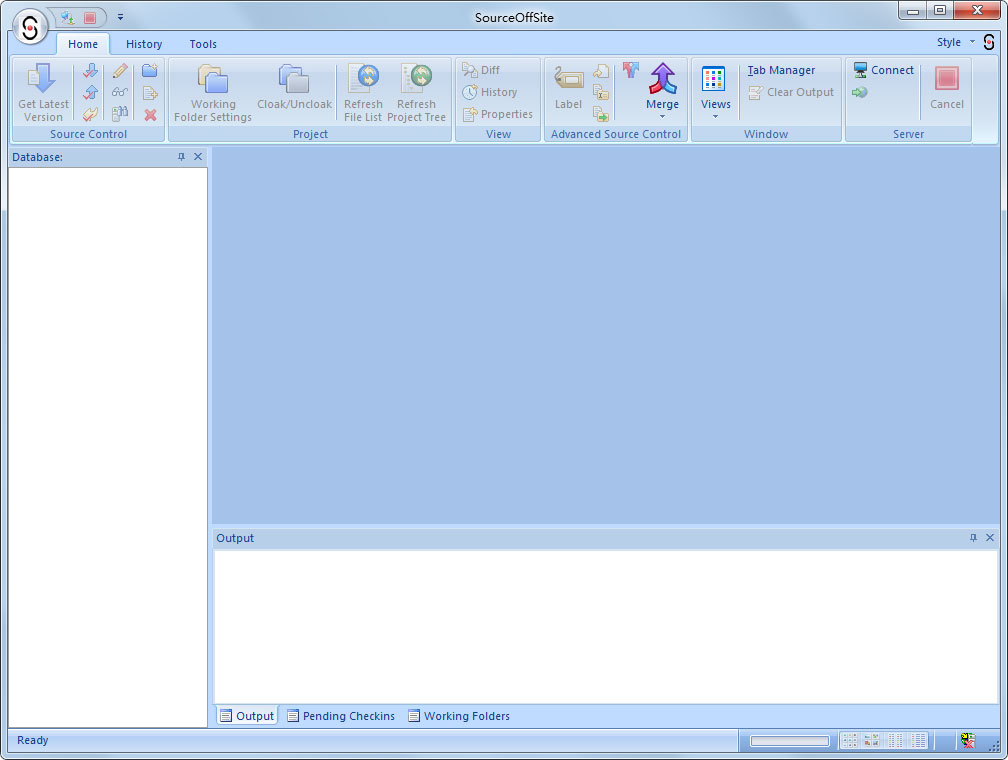Toggle auto-hide pin on Database panel
The height and width of the screenshot is (760, 1008).
181,157
